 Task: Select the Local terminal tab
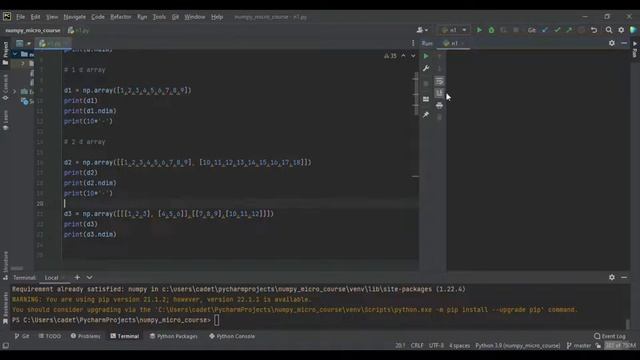(x=51, y=278)
